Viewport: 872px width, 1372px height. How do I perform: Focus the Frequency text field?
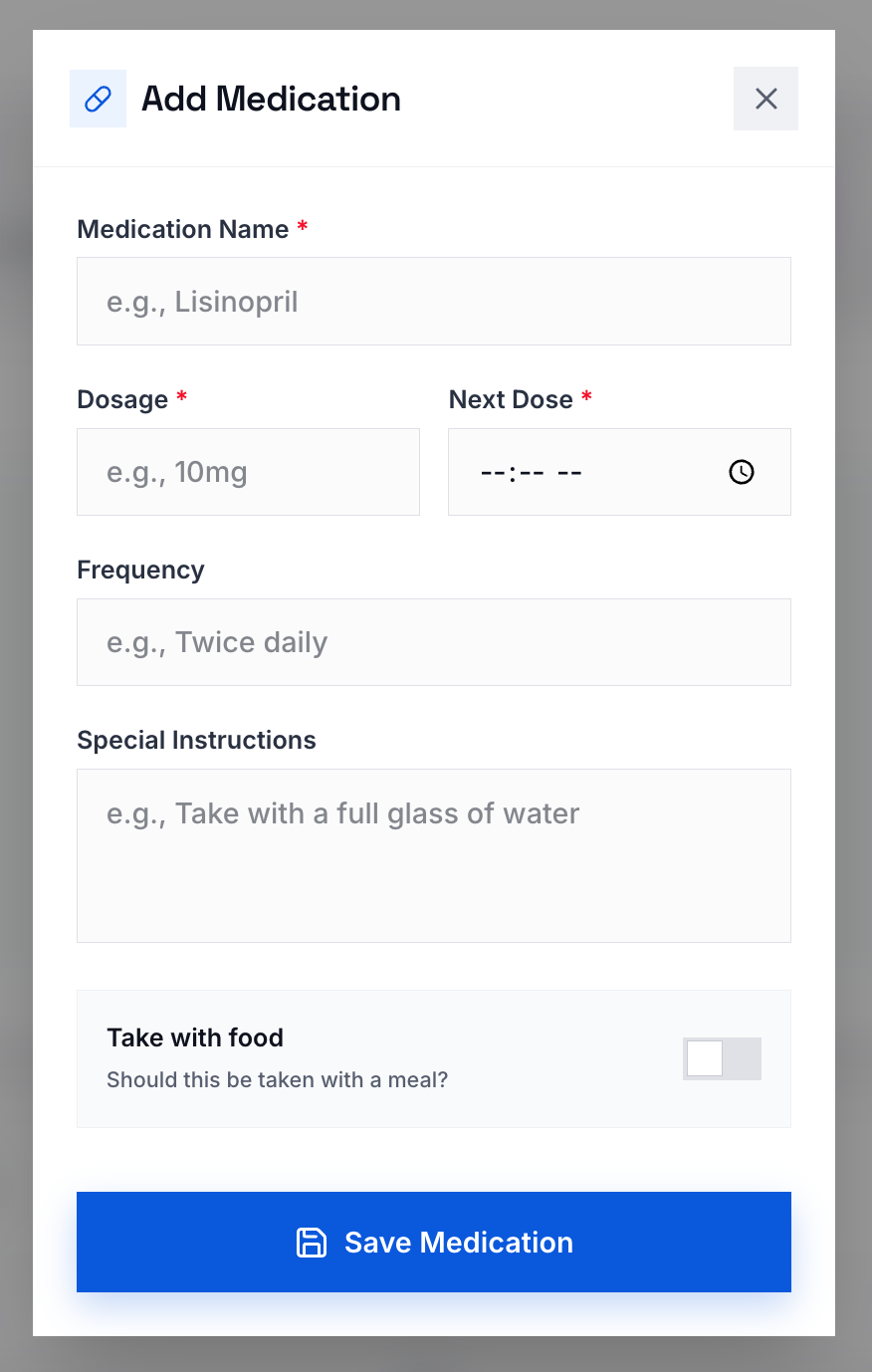pos(434,642)
